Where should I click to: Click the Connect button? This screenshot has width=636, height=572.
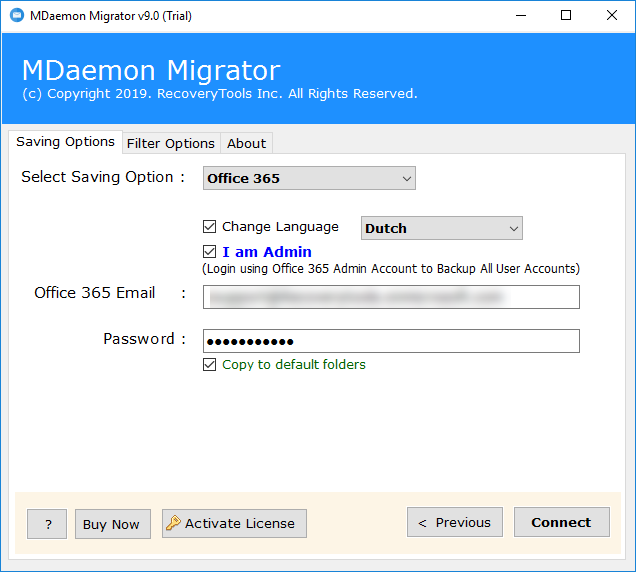(562, 522)
